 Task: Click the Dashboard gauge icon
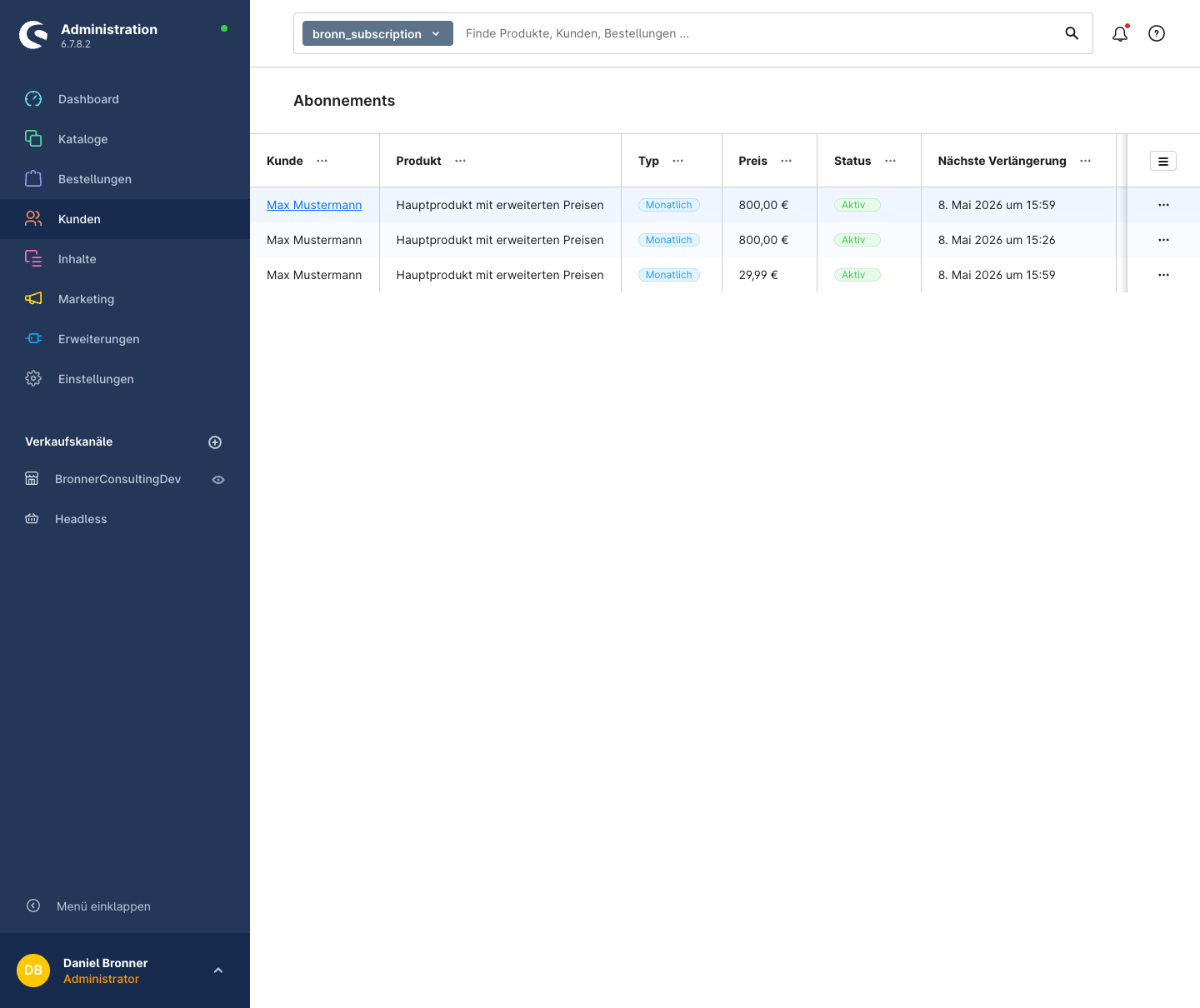click(x=33, y=99)
